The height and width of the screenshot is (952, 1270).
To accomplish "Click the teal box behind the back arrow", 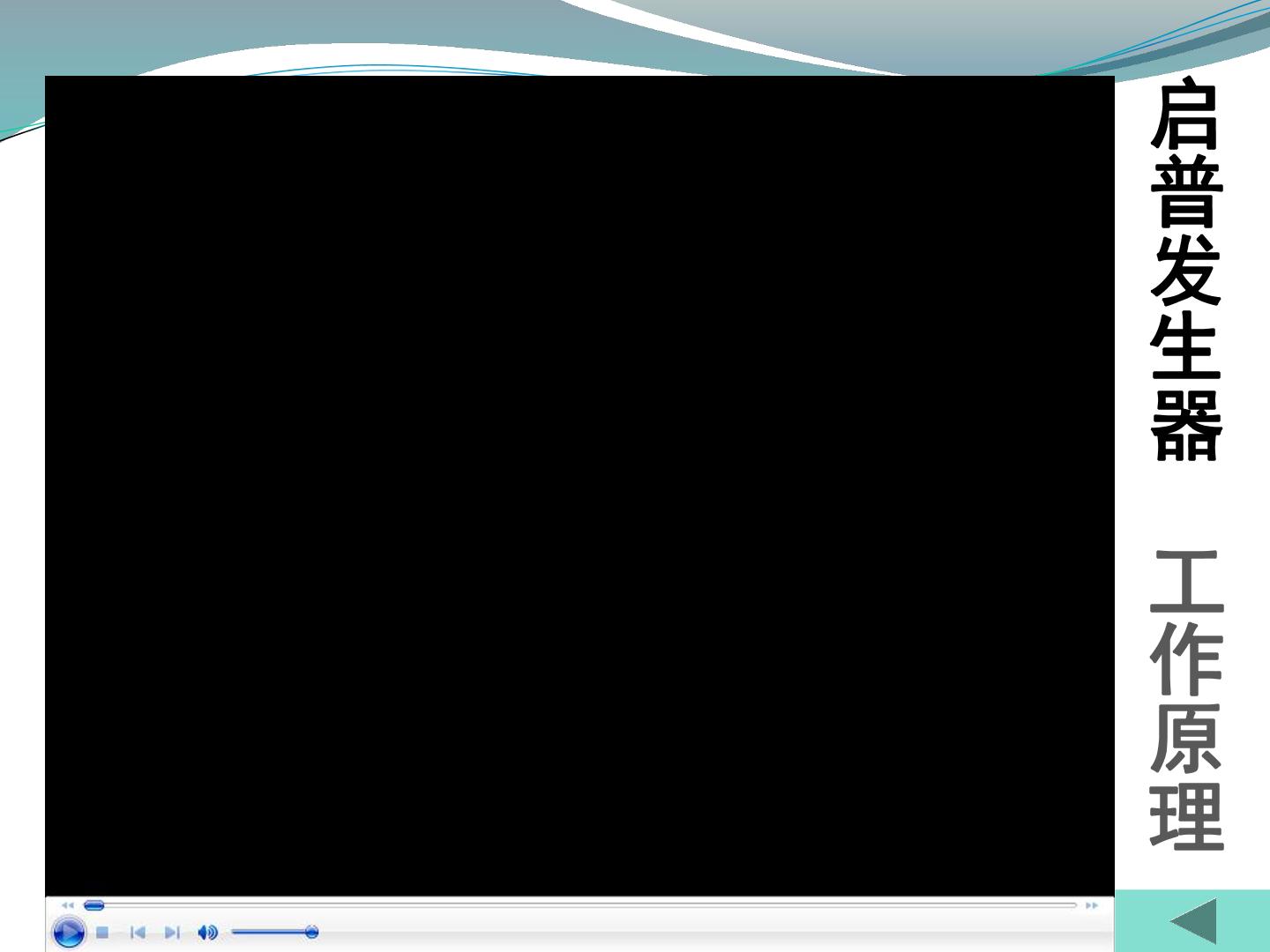I will coord(1192,921).
